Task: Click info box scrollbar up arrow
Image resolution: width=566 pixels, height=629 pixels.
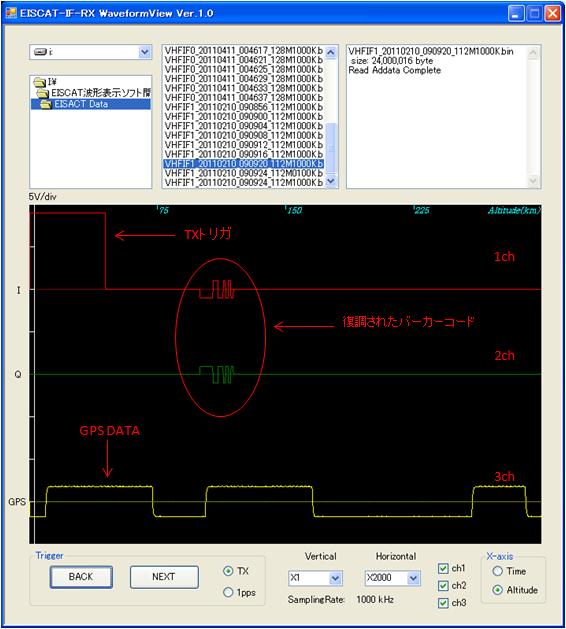Action: point(533,53)
